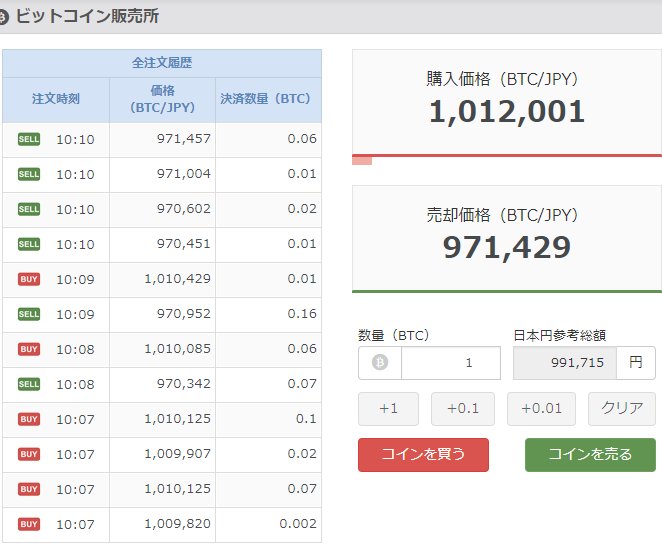Click the 日本円参考総額 field showing 991,715
662x557 pixels.
tap(564, 363)
